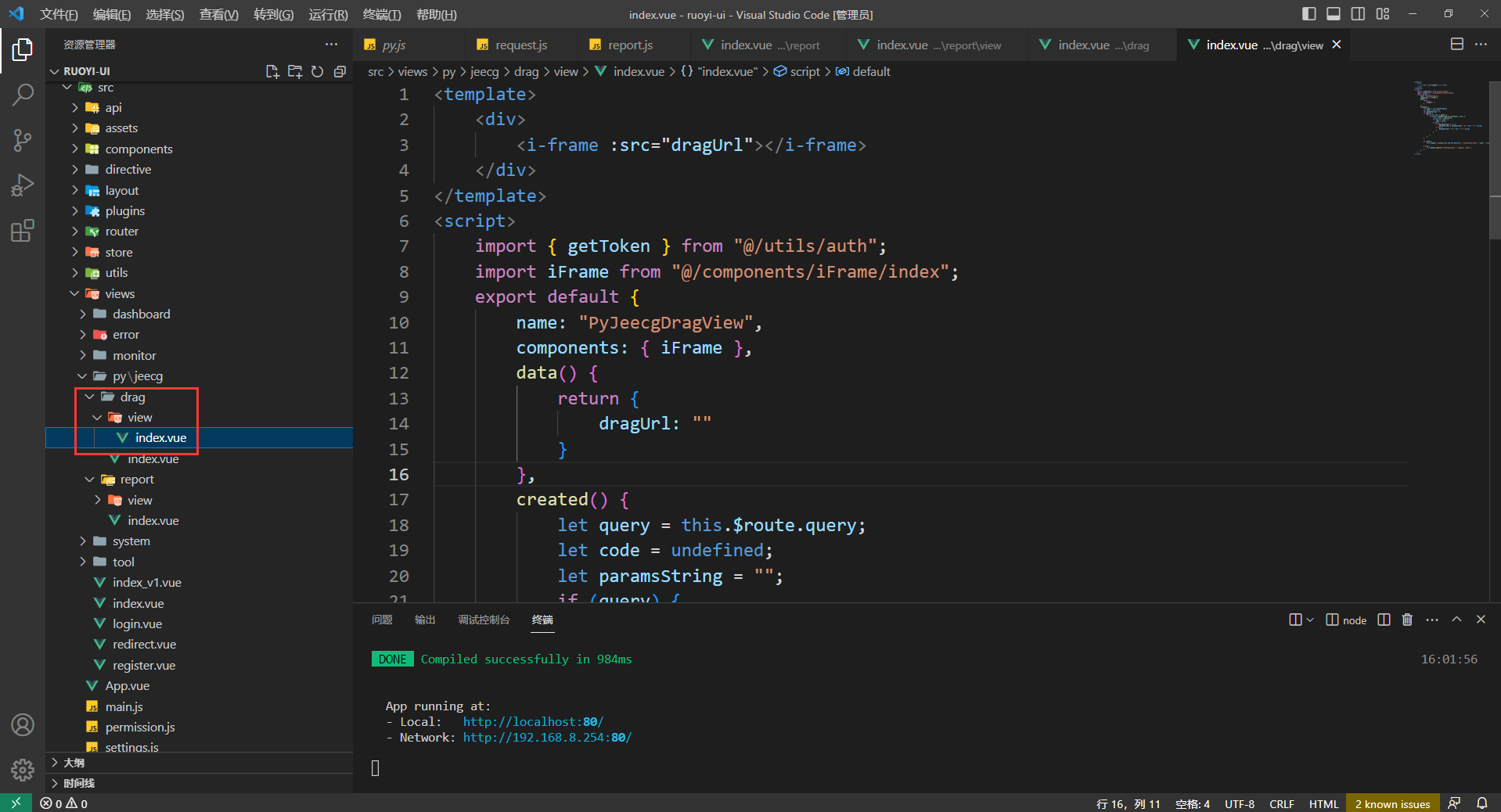Collapse the py\jeecg folder

[x=82, y=376]
